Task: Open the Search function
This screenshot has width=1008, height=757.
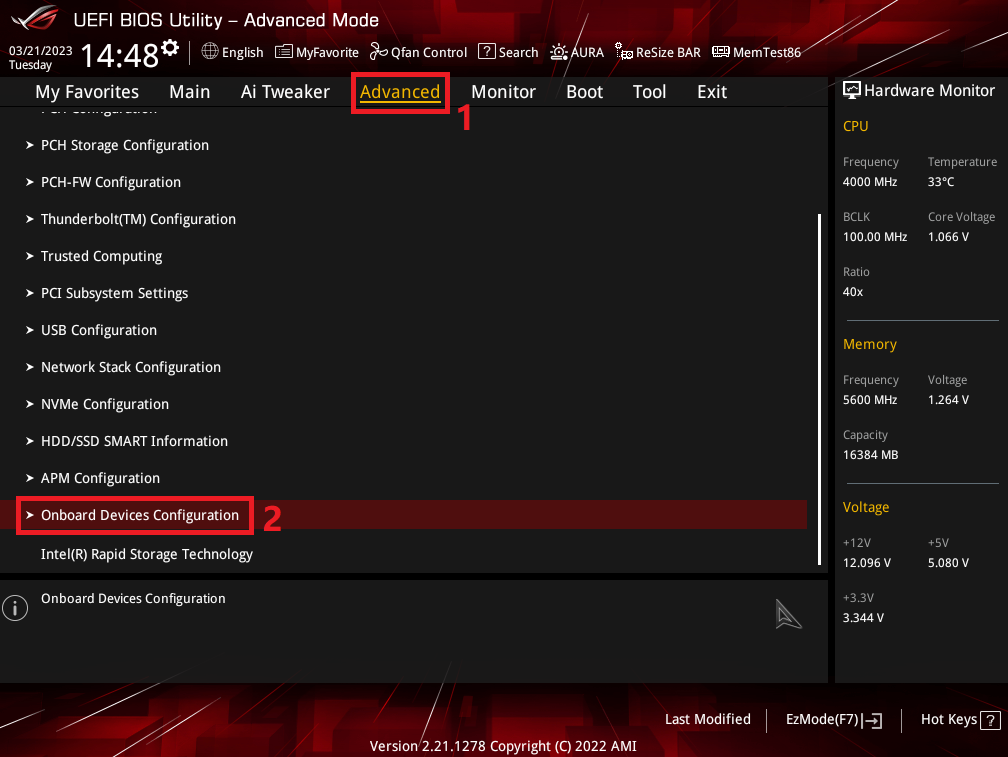Action: click(508, 52)
